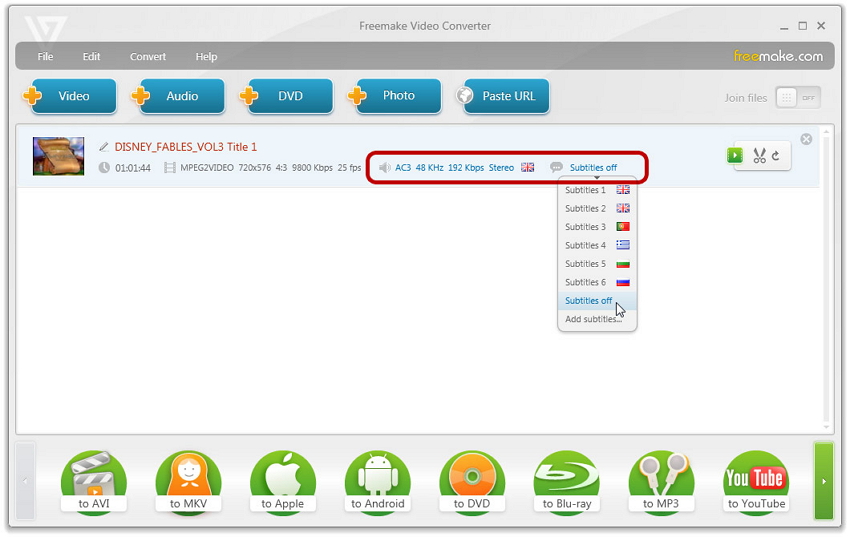Click the to AVI output format icon
Viewport: 850px width, 537px height.
click(x=94, y=482)
